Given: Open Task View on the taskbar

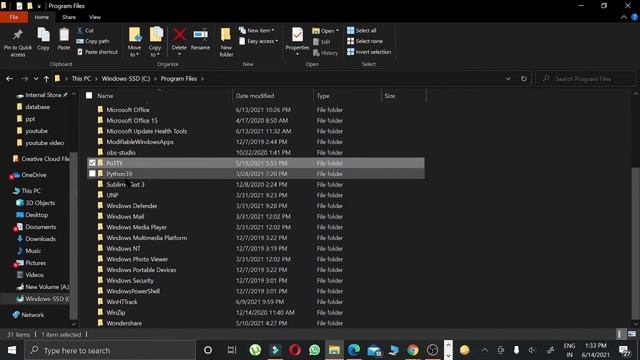Looking at the screenshot, I should point(232,350).
